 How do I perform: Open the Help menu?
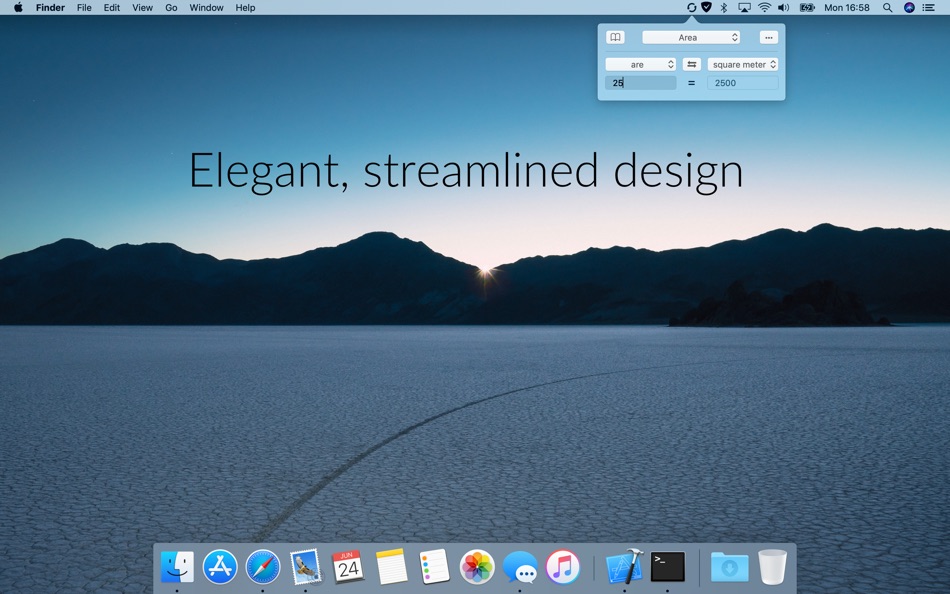(x=245, y=8)
